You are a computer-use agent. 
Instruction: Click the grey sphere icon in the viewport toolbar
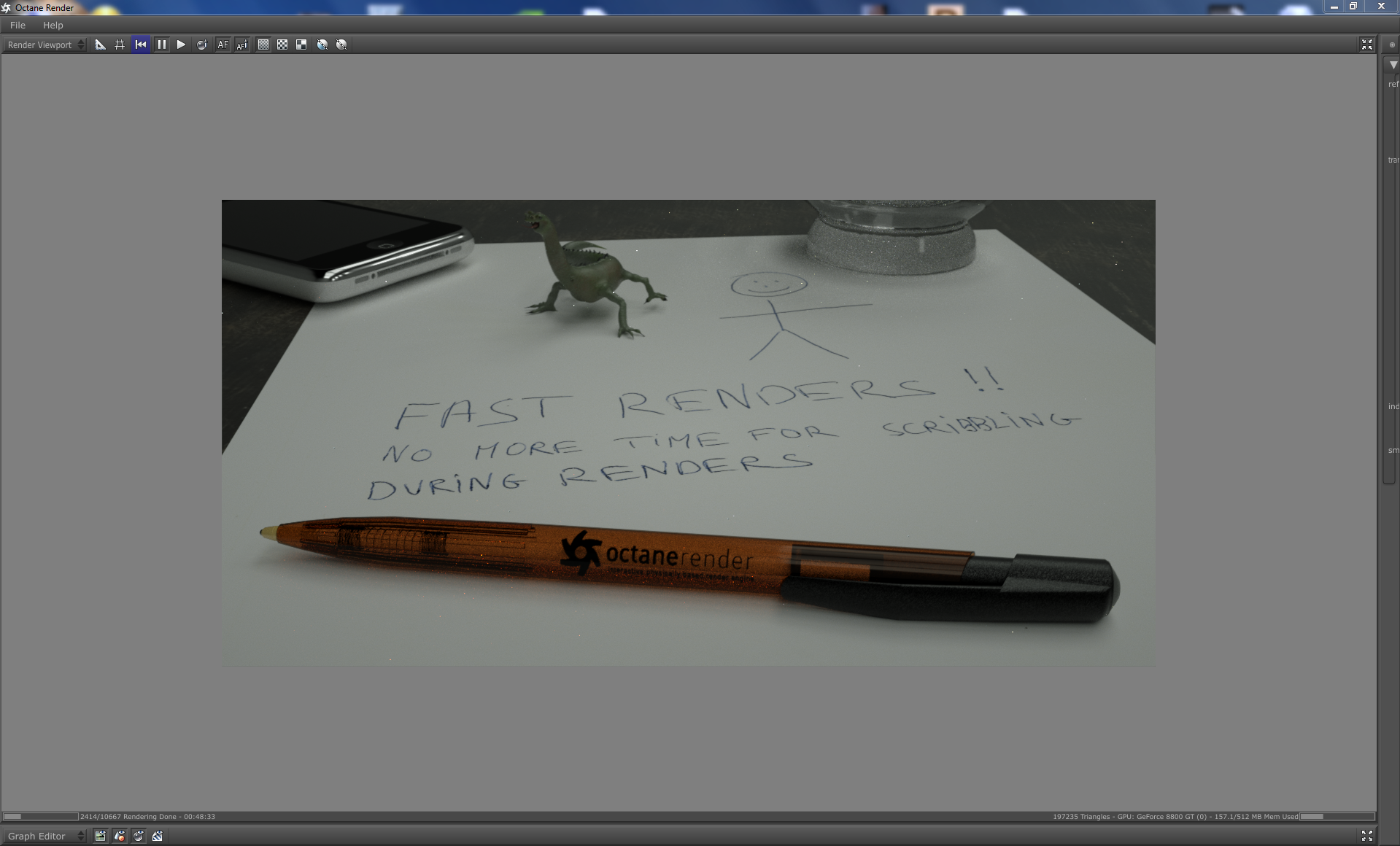pyautogui.click(x=341, y=44)
